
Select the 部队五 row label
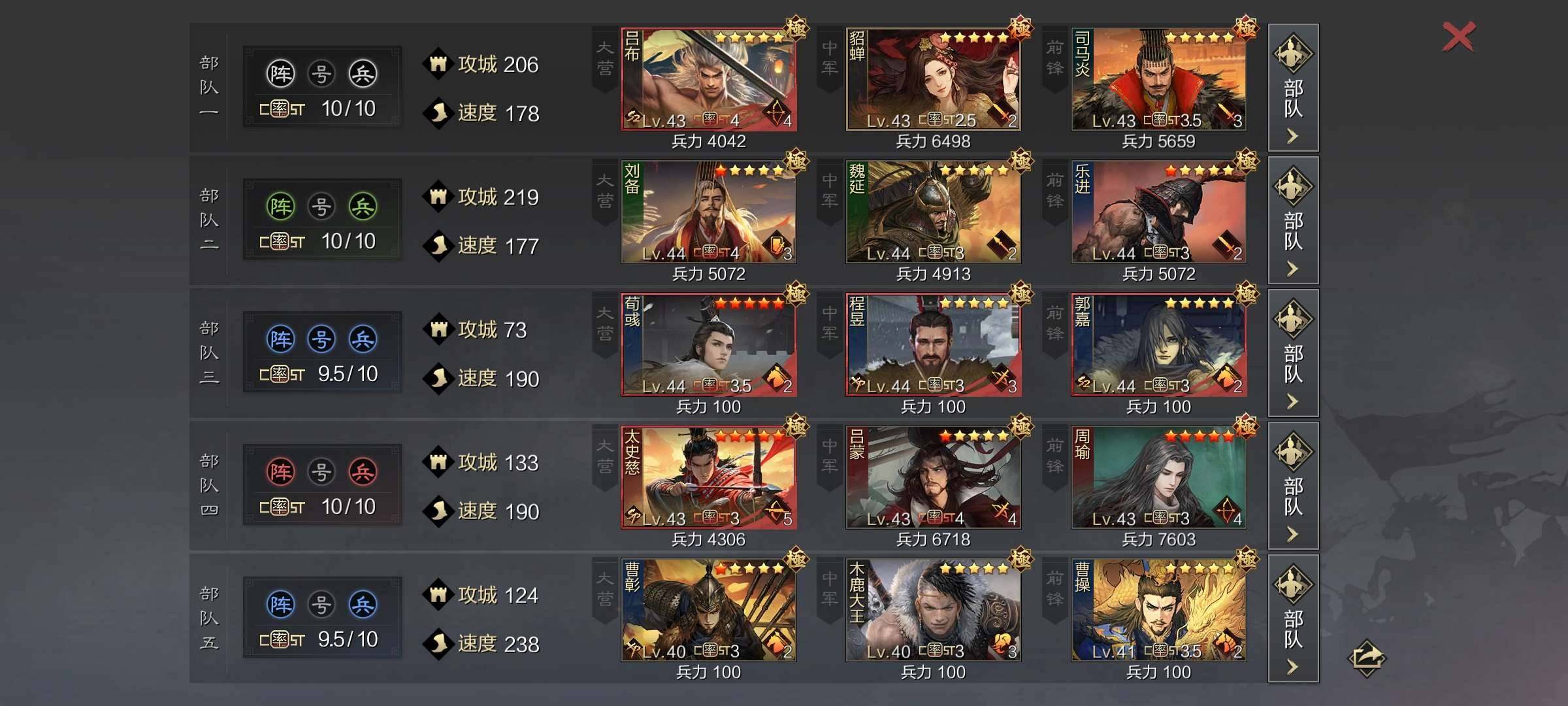pyautogui.click(x=209, y=618)
